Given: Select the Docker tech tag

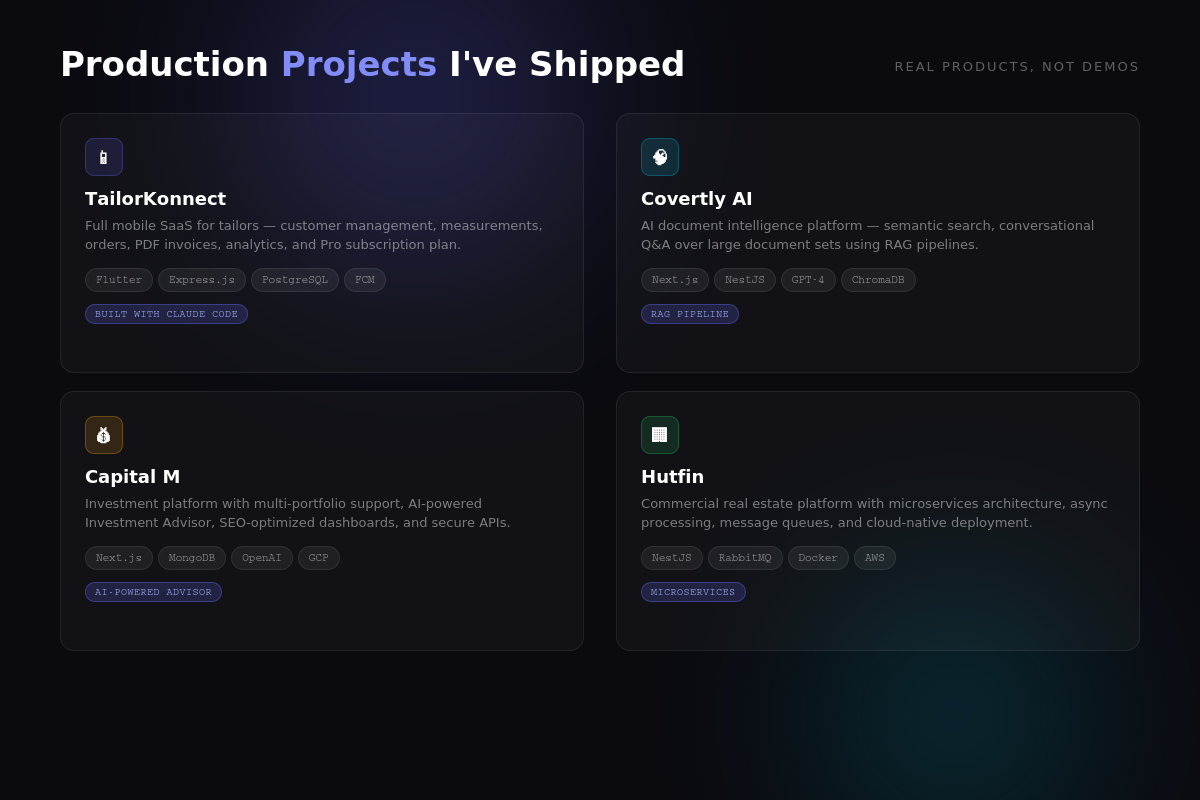Looking at the screenshot, I should 818,558.
